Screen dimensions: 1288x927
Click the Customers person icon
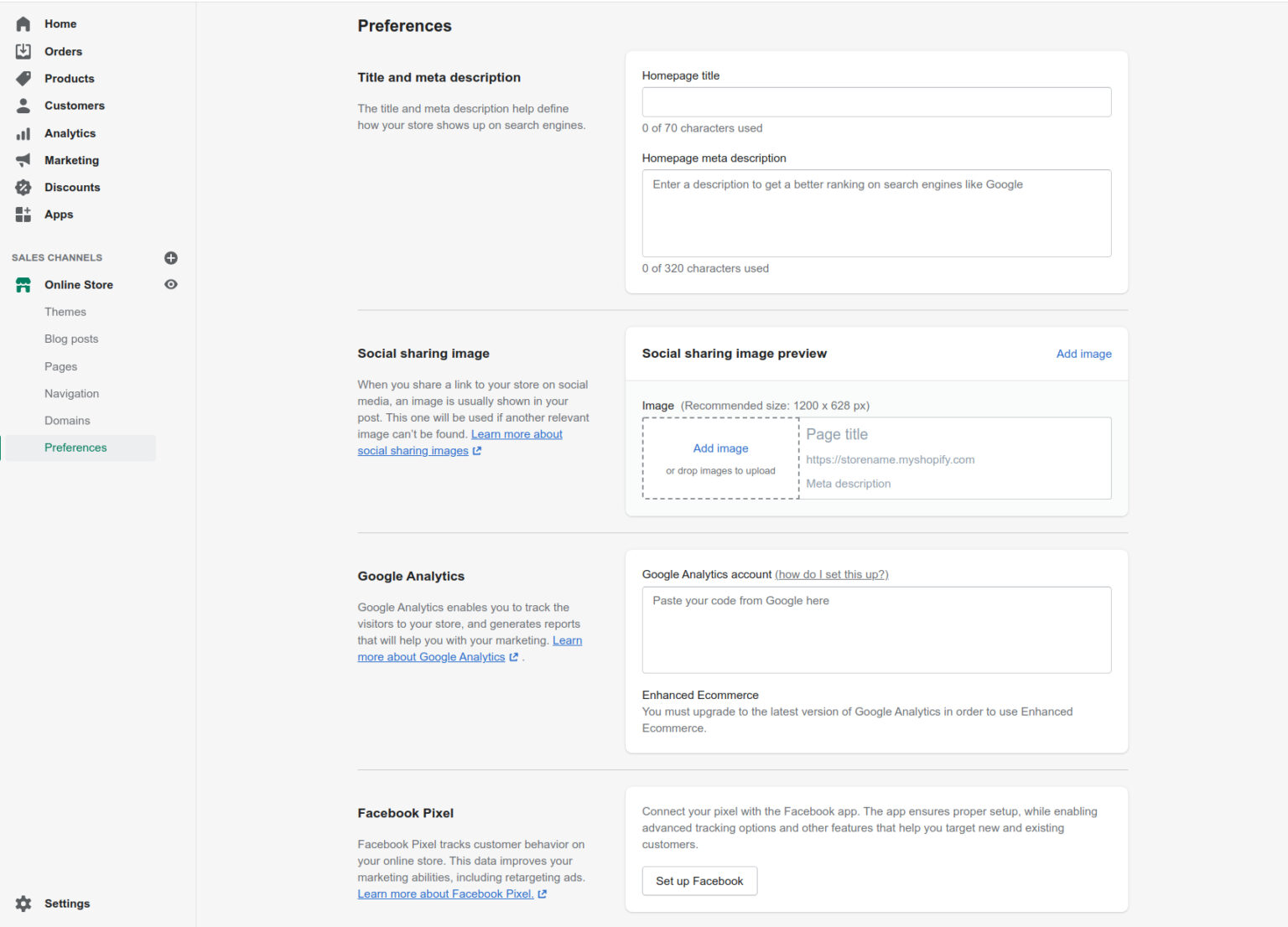23,106
